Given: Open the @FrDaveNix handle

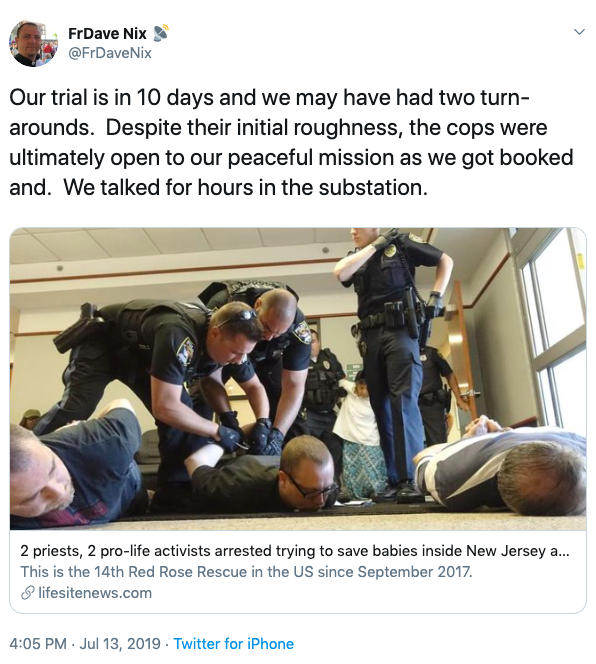Looking at the screenshot, I should pos(110,53).
